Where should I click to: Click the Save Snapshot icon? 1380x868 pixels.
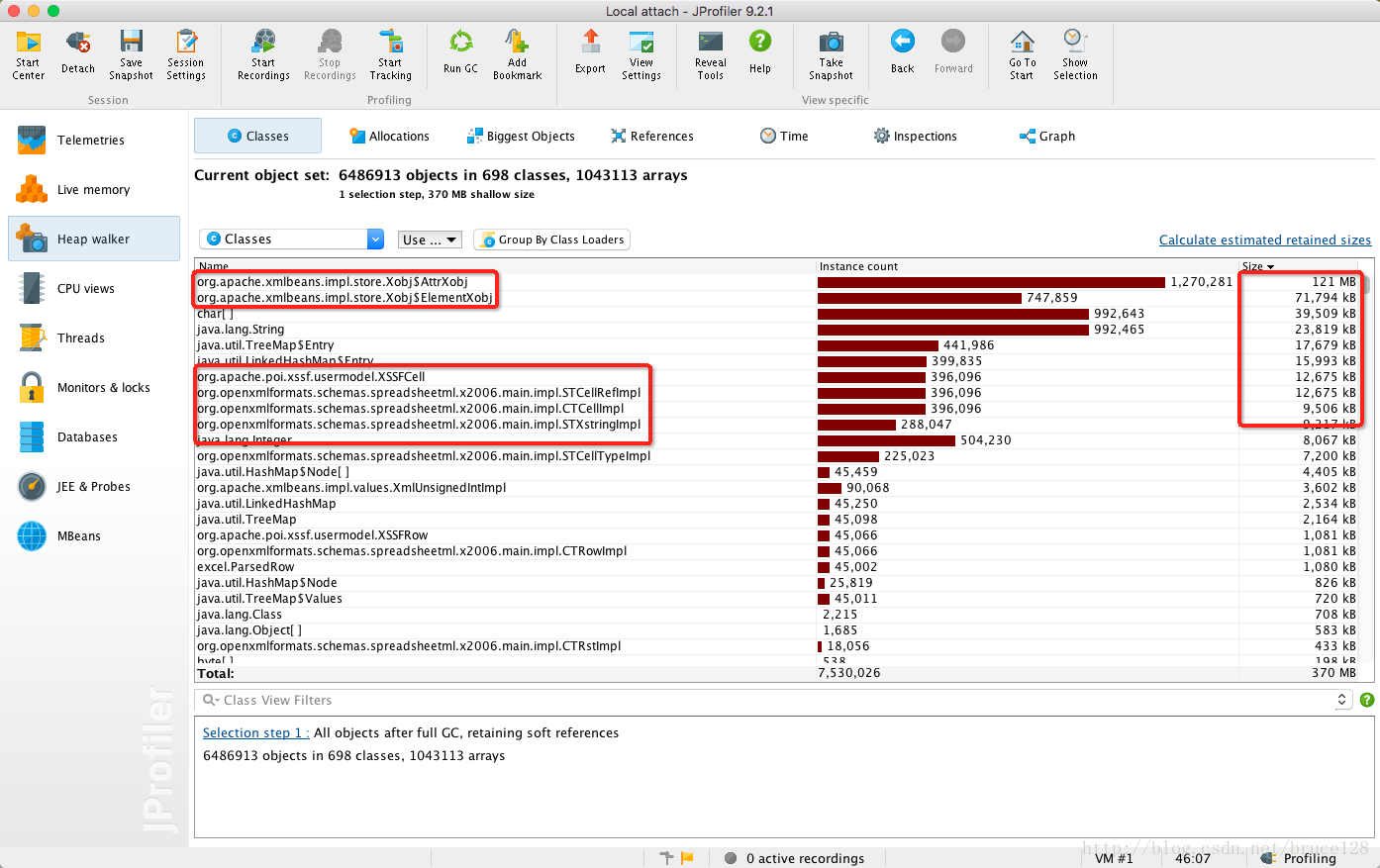point(131,54)
